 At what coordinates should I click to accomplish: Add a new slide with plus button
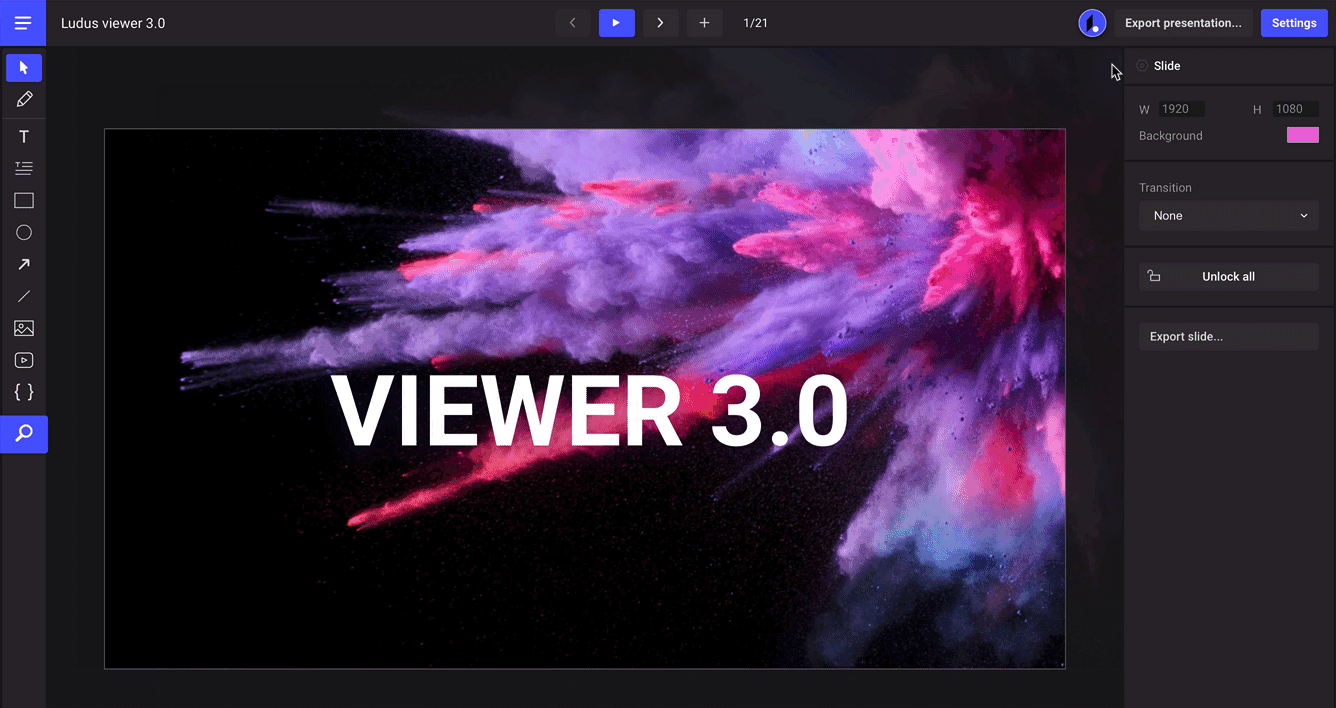click(x=704, y=23)
